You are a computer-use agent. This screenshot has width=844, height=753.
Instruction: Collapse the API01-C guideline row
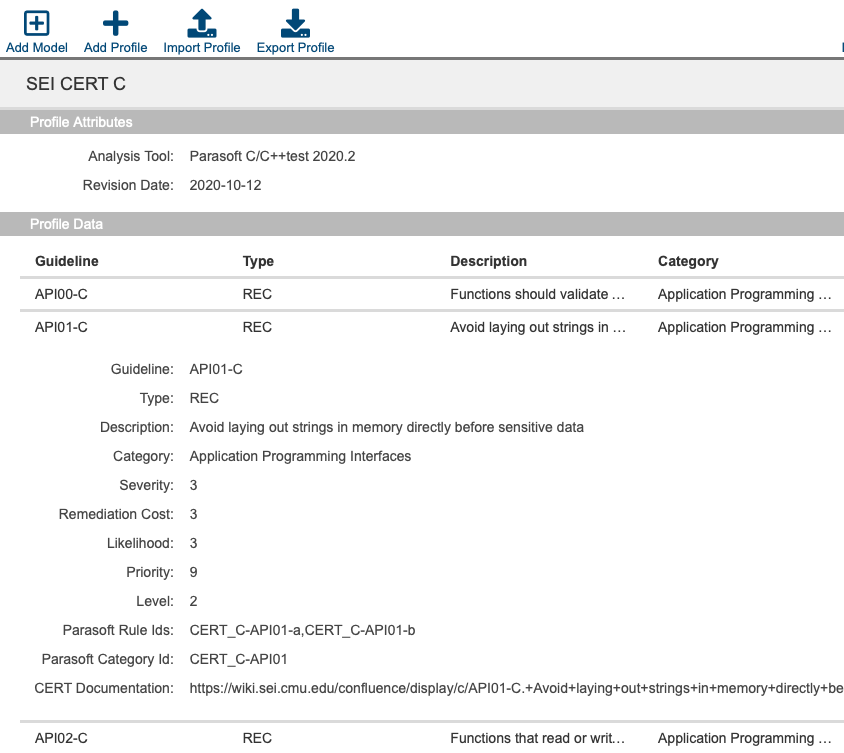pos(432,327)
